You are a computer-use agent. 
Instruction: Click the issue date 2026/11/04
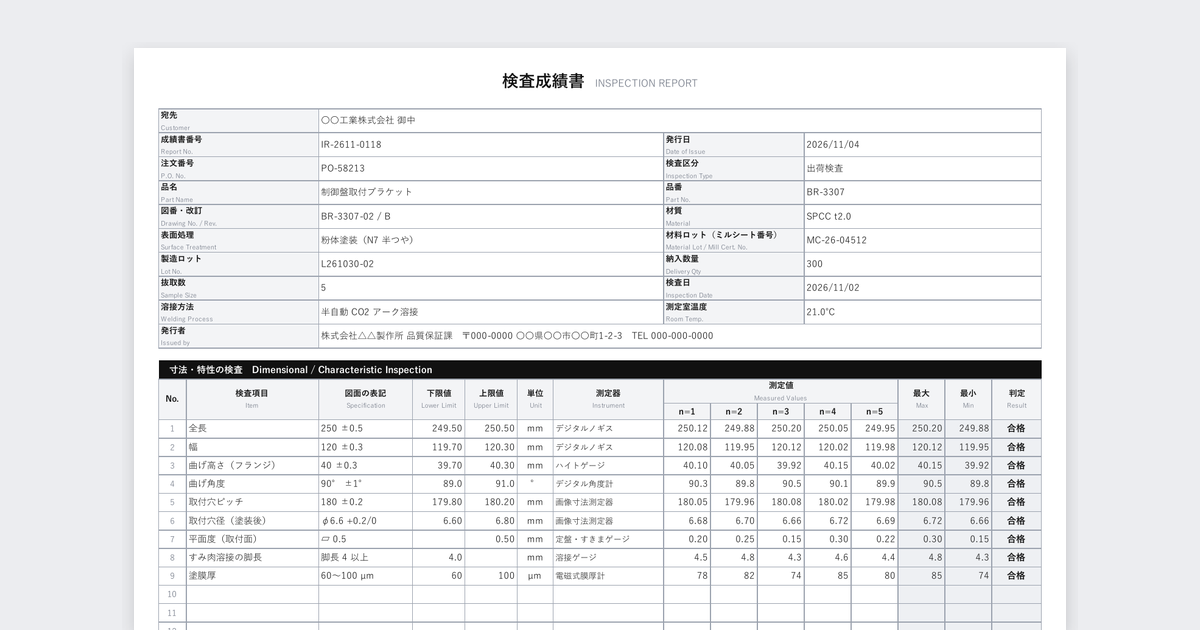click(x=833, y=144)
